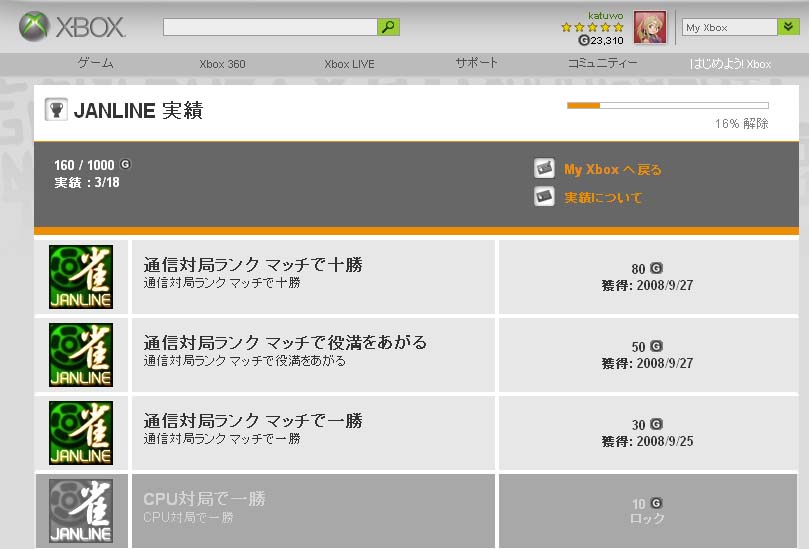Click the 実績について link
This screenshot has width=809, height=549.
click(x=603, y=197)
